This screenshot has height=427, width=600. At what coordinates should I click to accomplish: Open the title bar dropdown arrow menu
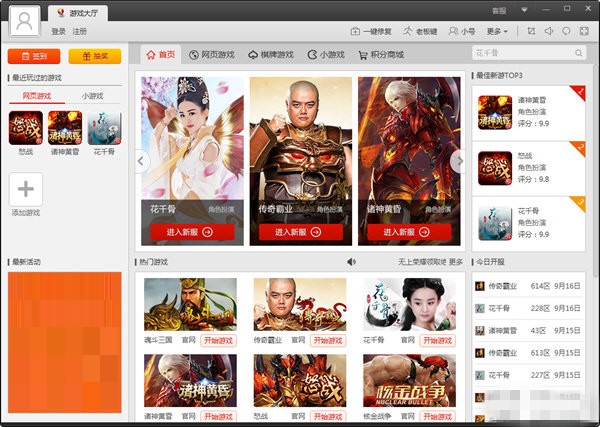[524, 10]
